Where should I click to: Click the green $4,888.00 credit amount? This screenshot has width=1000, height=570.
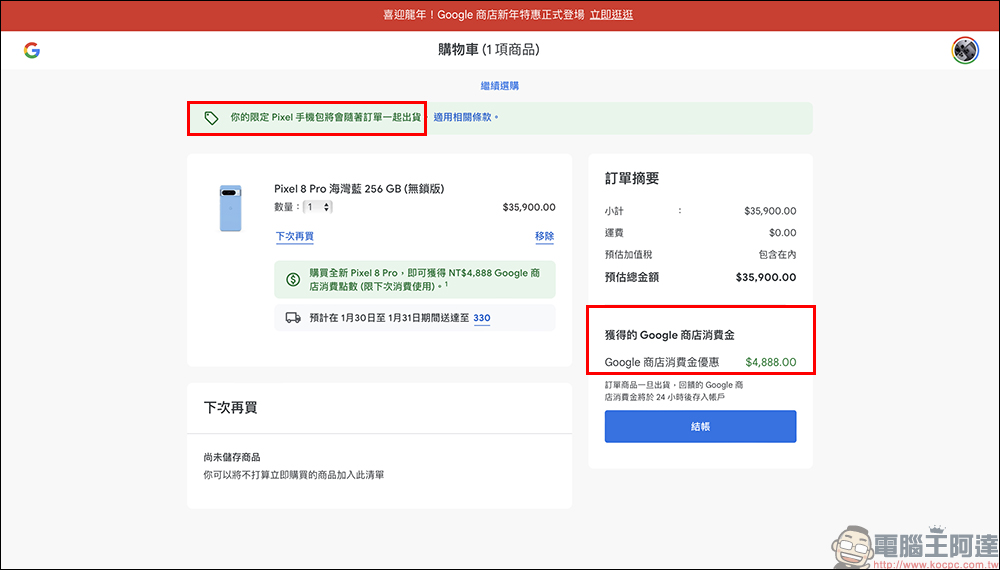771,362
